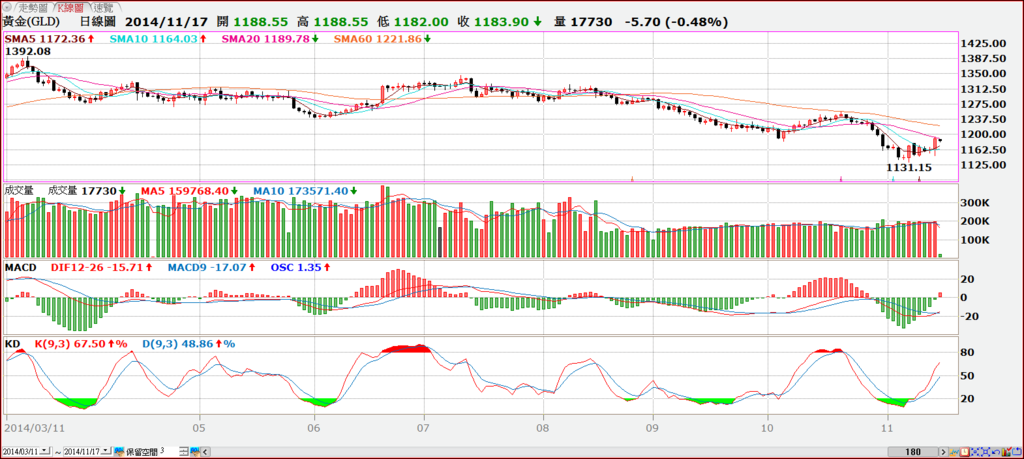This screenshot has height=459, width=1024.
Task: Click the -5.70 (-0.48%) change value
Action: point(676,22)
